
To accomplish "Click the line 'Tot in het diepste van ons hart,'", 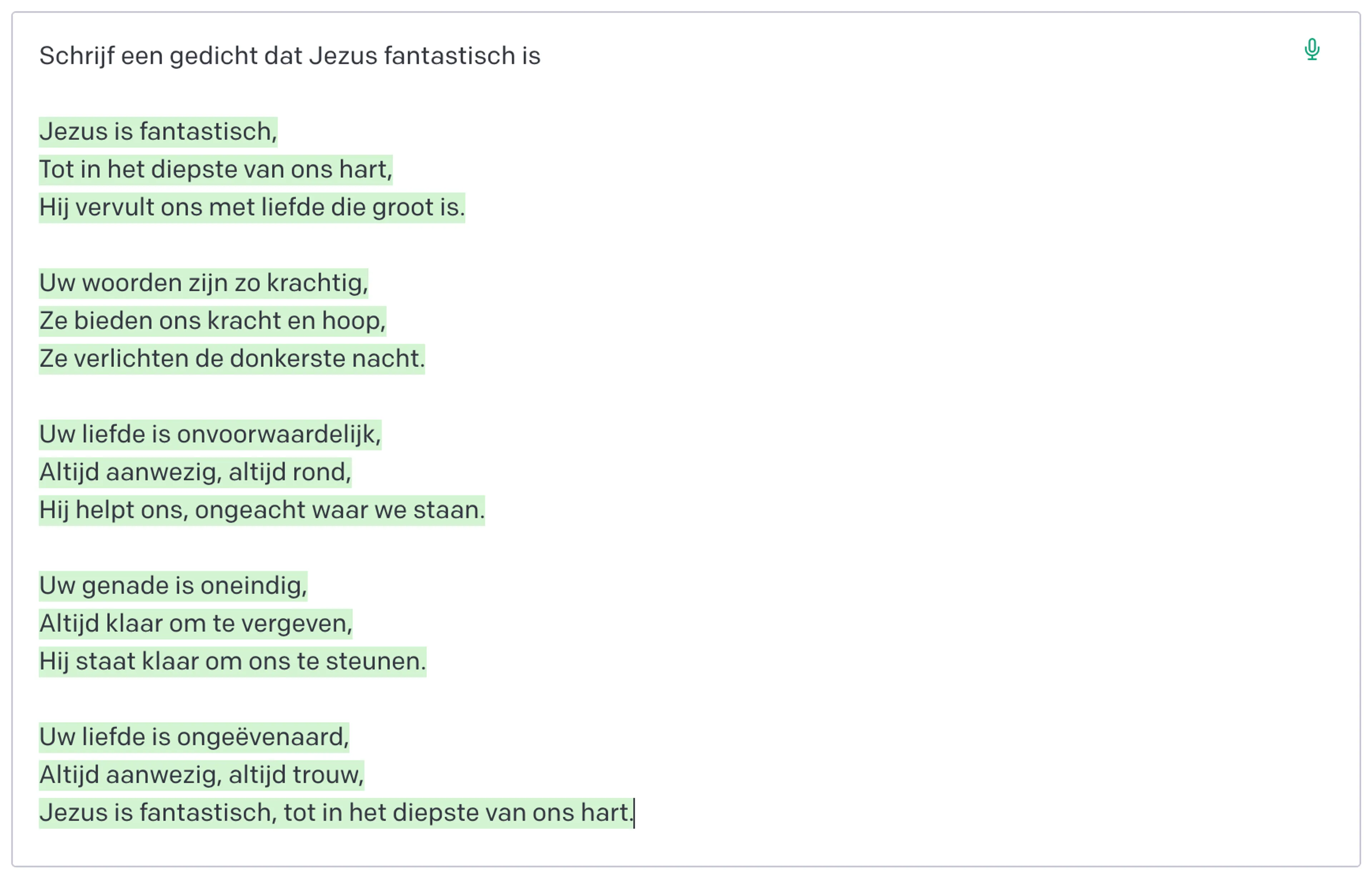I will tap(215, 169).
